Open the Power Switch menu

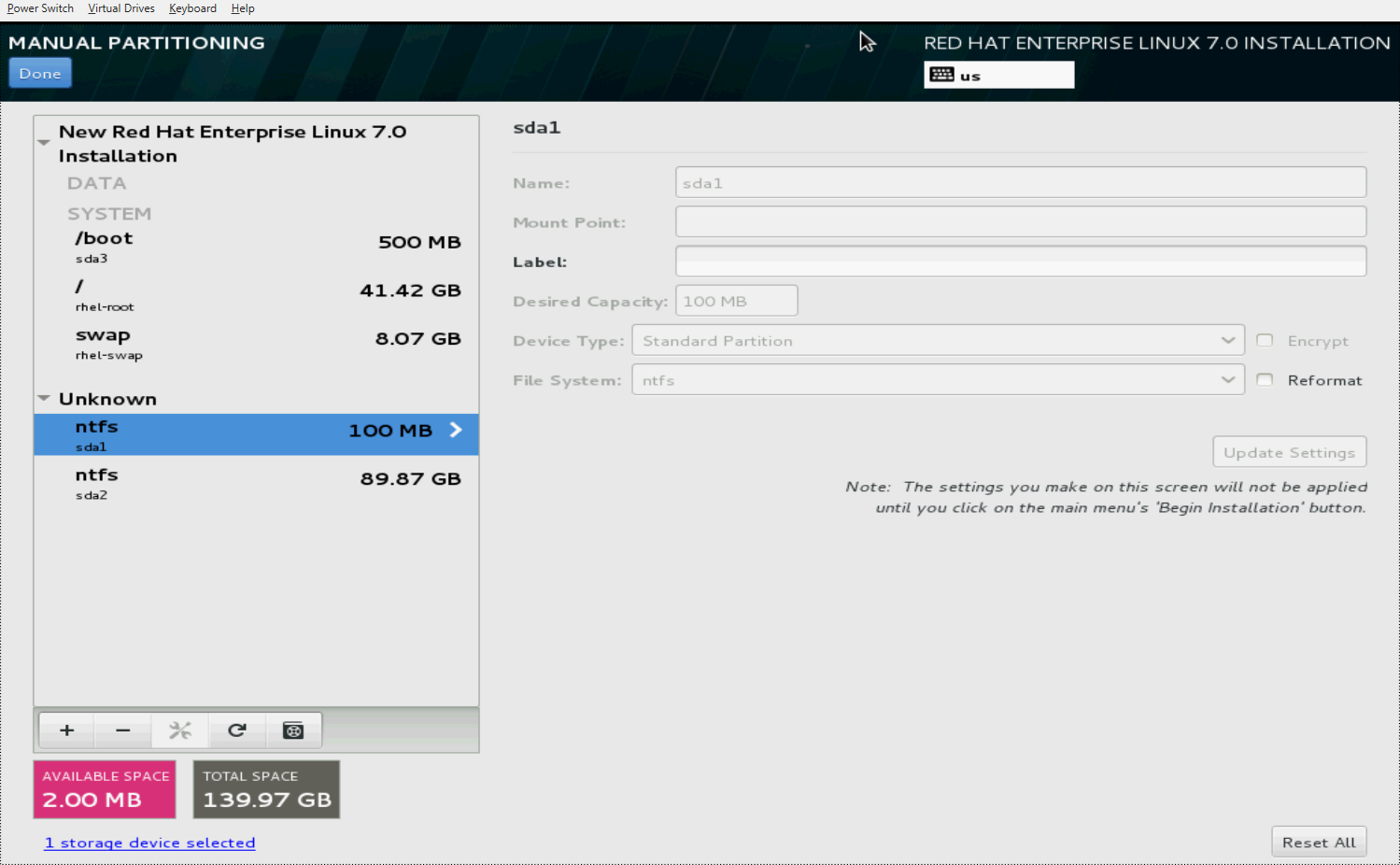(x=40, y=8)
